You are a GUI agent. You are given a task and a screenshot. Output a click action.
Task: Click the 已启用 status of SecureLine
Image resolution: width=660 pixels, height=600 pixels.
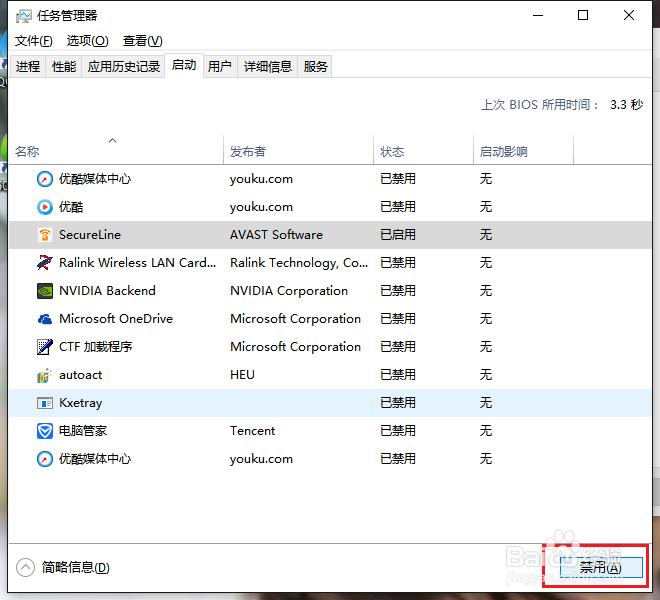click(x=398, y=235)
